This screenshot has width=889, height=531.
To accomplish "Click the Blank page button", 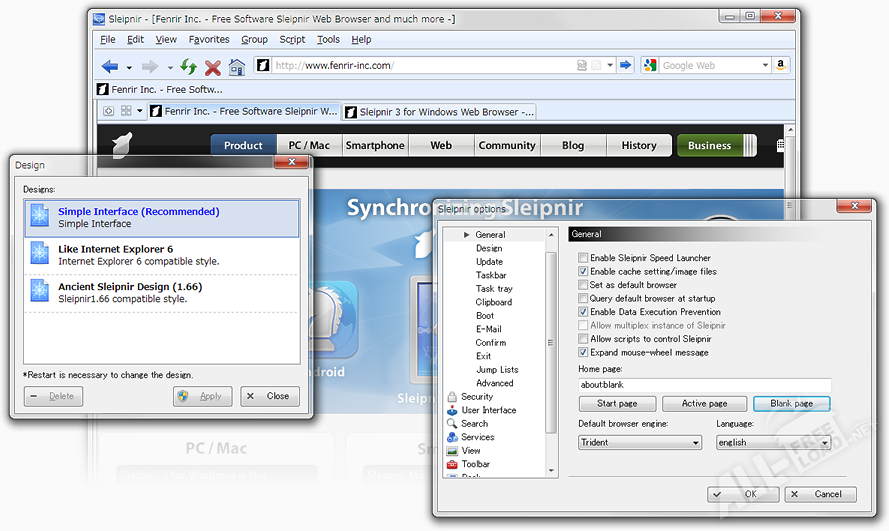I will tap(791, 404).
